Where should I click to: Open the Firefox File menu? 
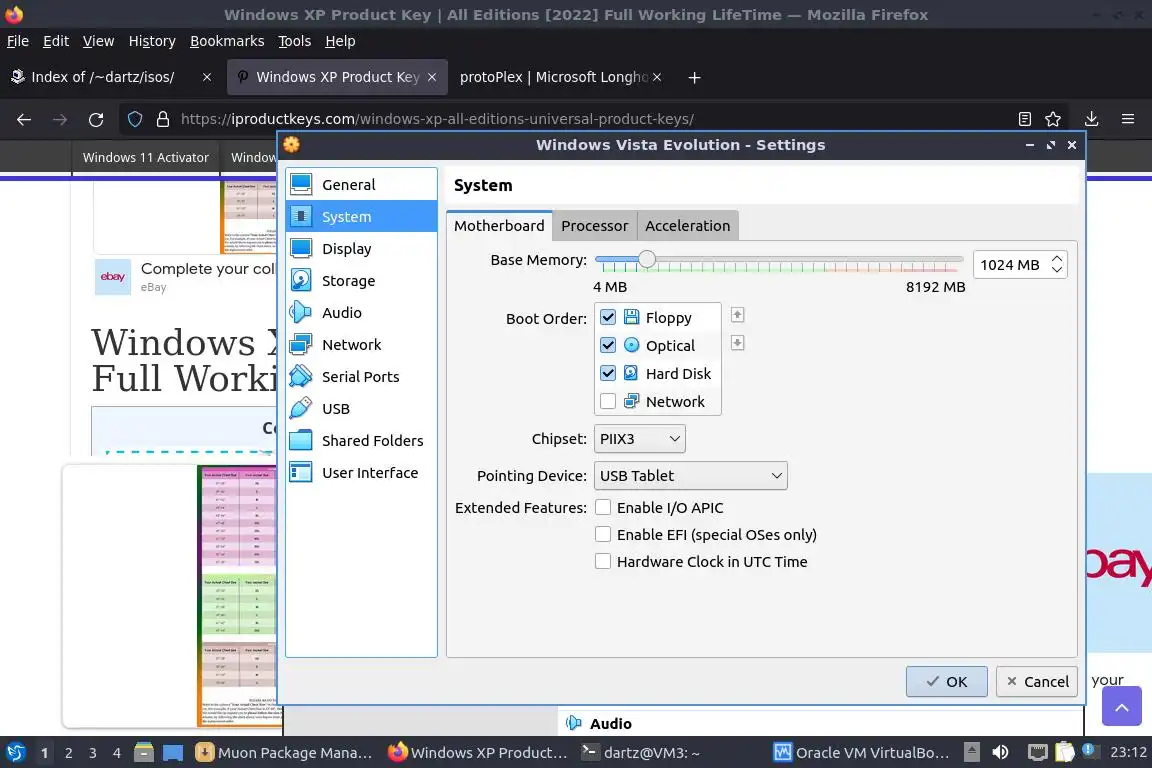coord(18,41)
